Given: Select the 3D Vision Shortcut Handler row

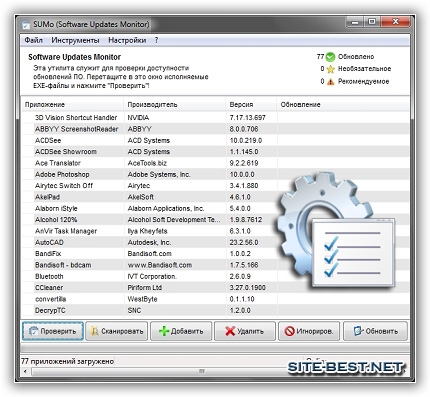Looking at the screenshot, I should pos(216,118).
